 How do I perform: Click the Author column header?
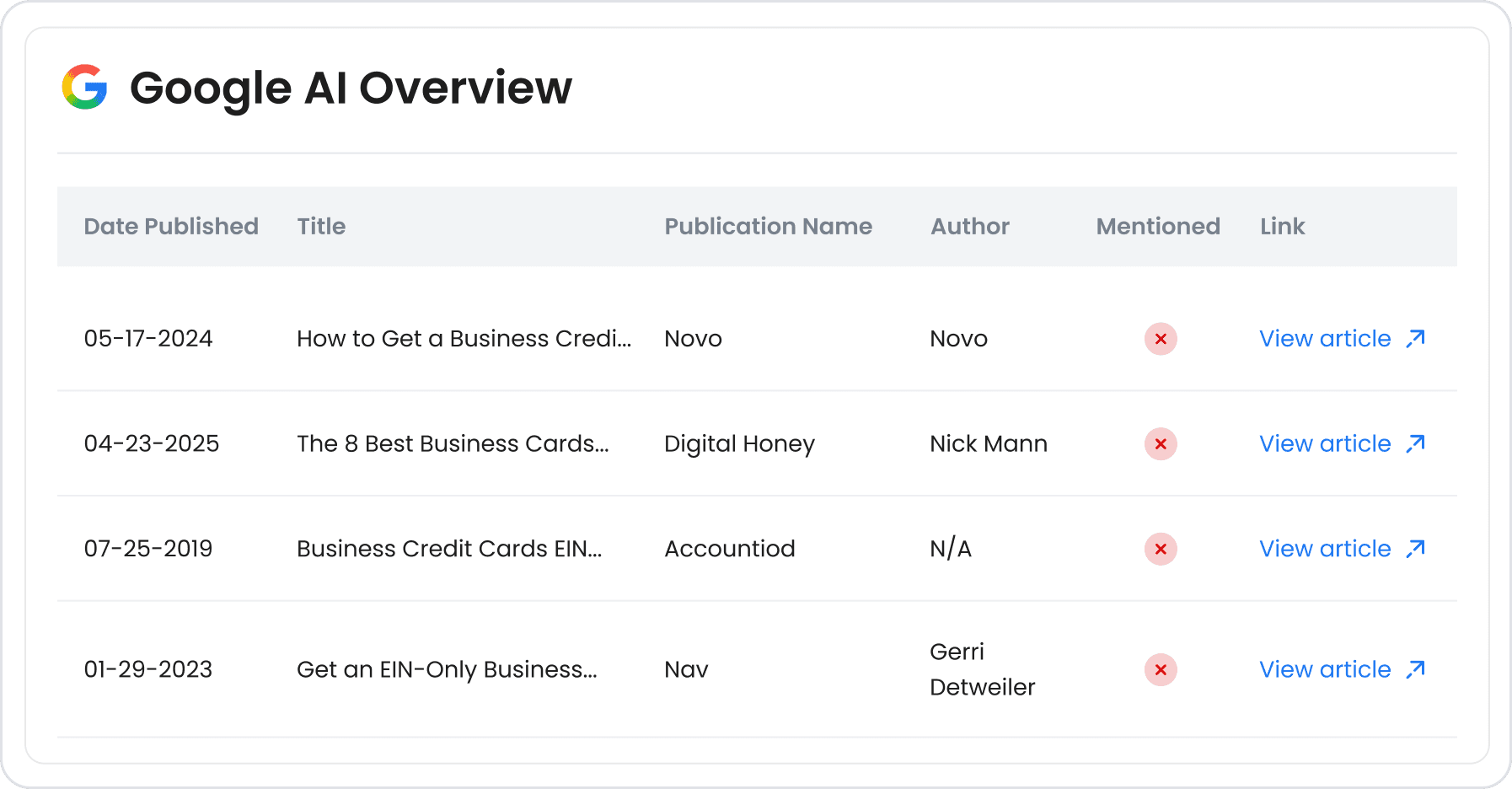click(x=969, y=226)
